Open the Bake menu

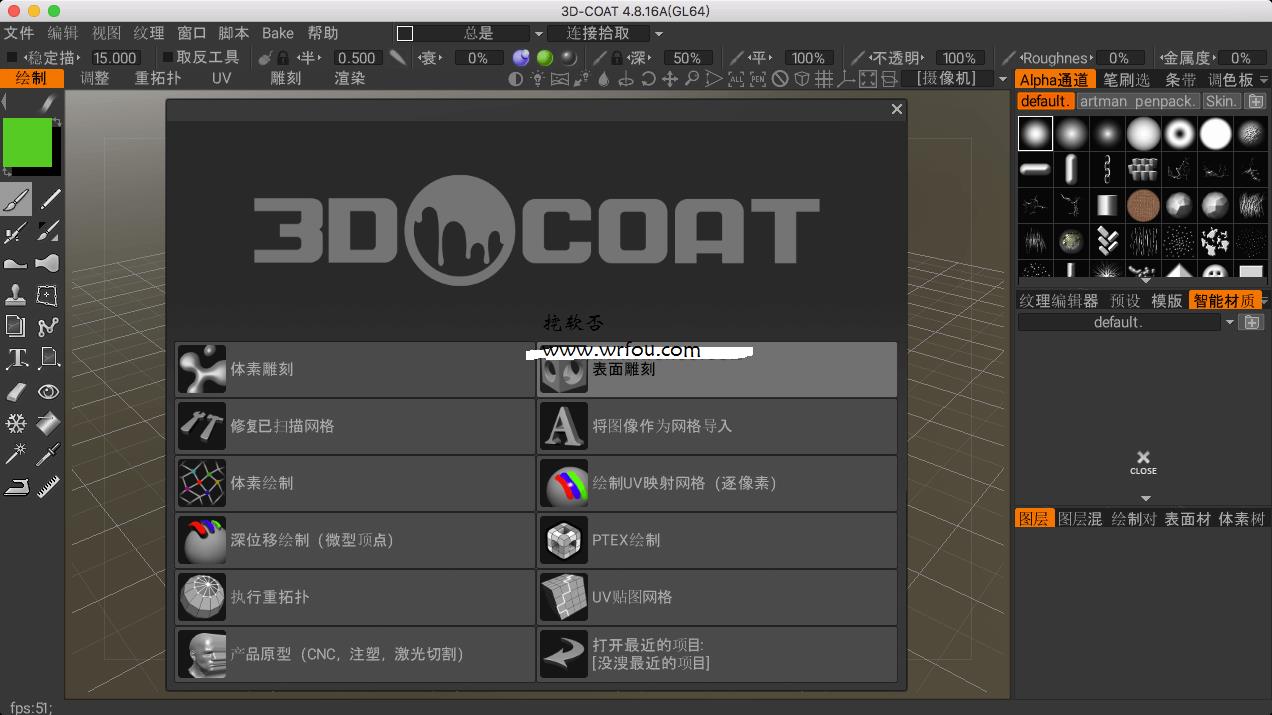[278, 34]
